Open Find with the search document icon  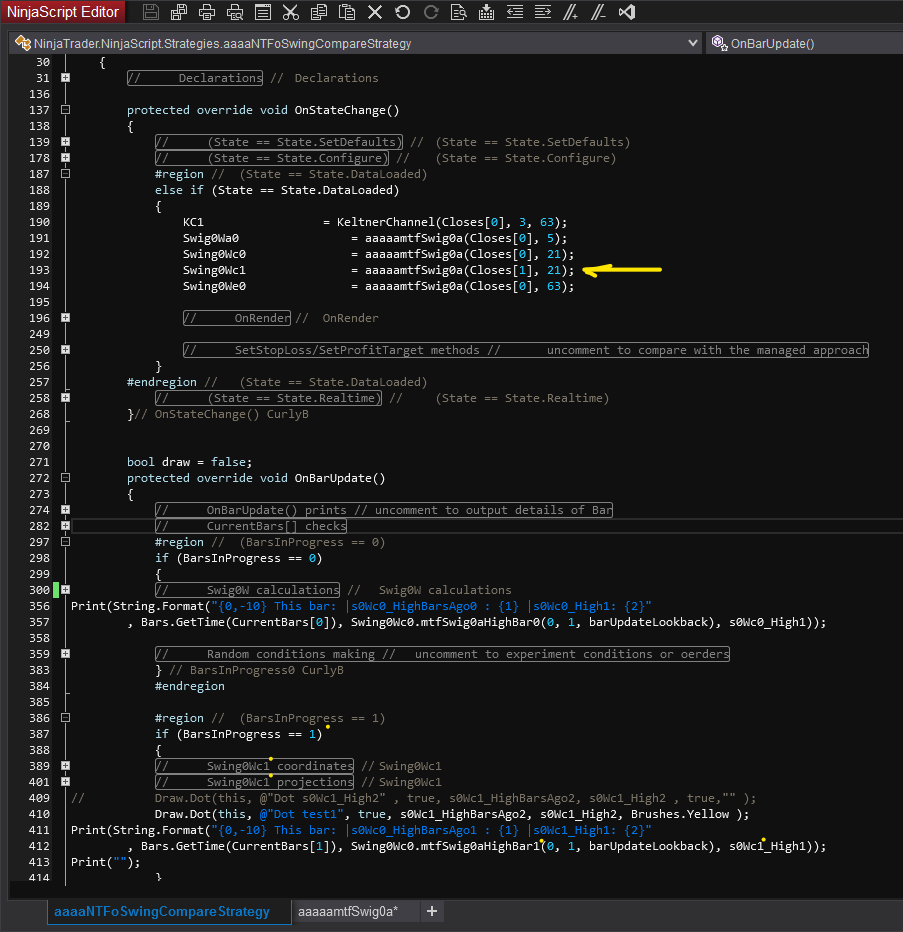(x=458, y=13)
